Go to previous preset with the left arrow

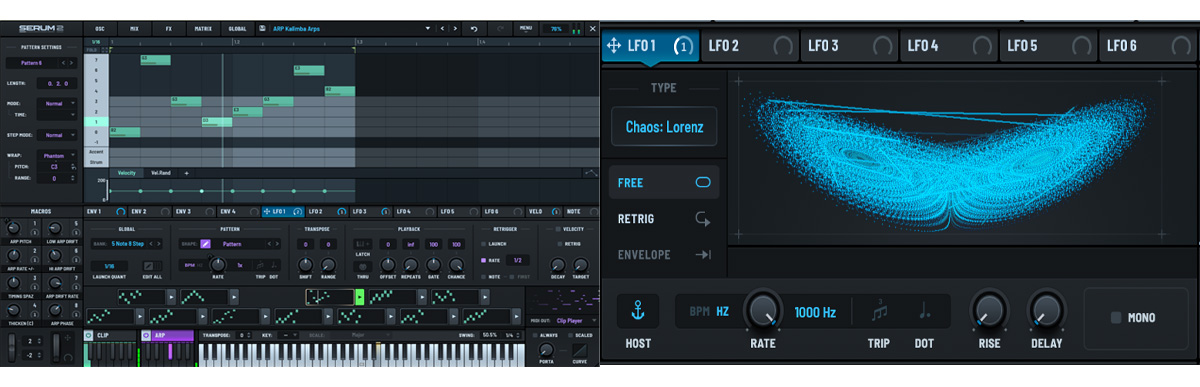pos(442,29)
